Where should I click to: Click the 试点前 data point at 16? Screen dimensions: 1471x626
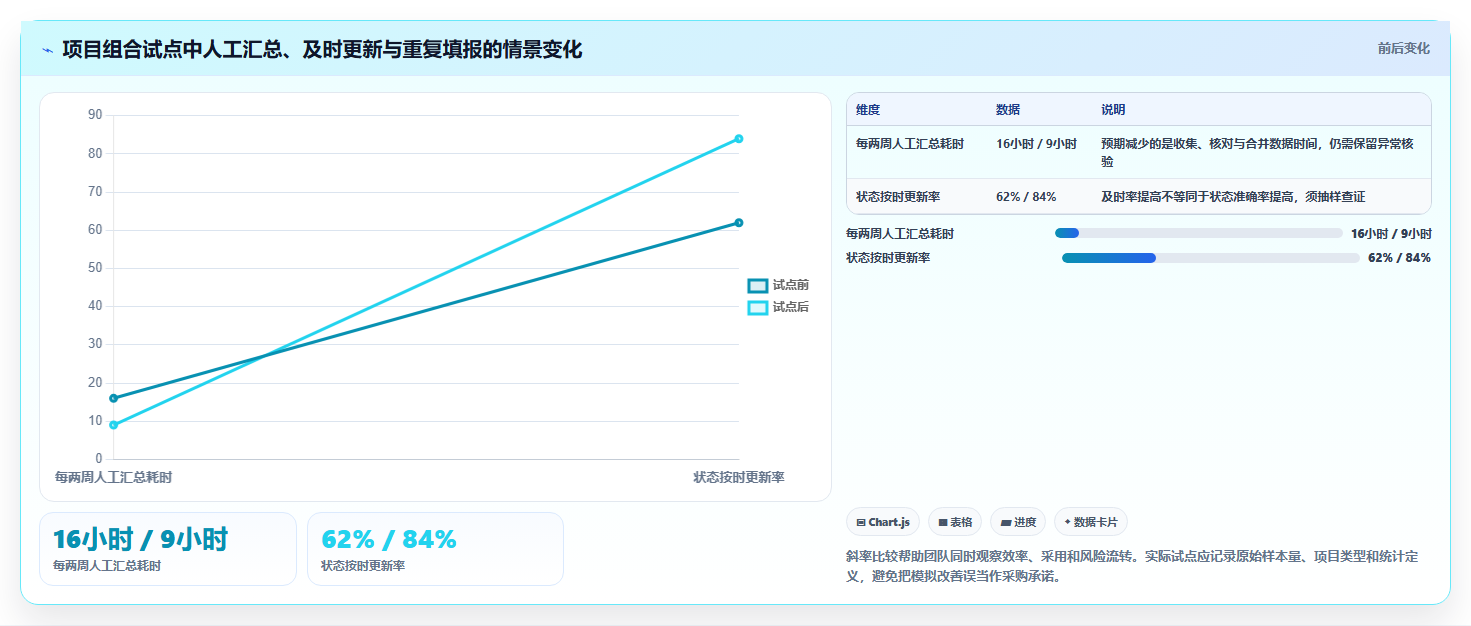coord(113,398)
